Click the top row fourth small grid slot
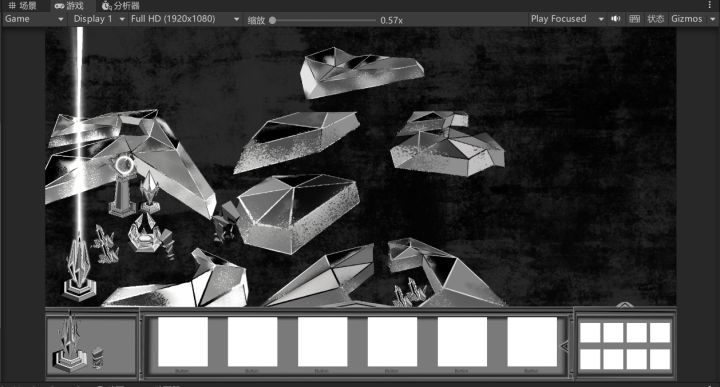 pos(660,332)
